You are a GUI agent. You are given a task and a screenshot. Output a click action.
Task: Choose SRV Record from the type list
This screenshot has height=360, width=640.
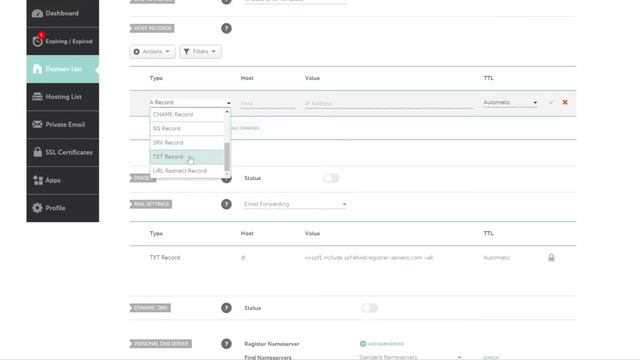pyautogui.click(x=187, y=143)
